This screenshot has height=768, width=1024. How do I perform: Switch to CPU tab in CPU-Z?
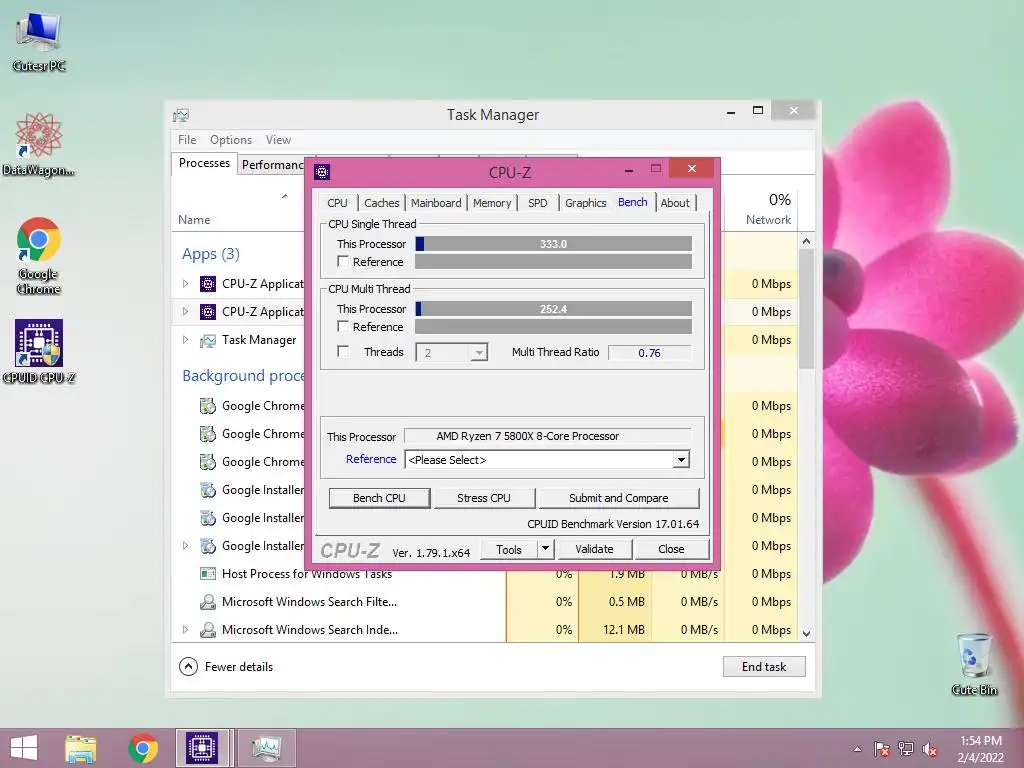click(x=337, y=203)
